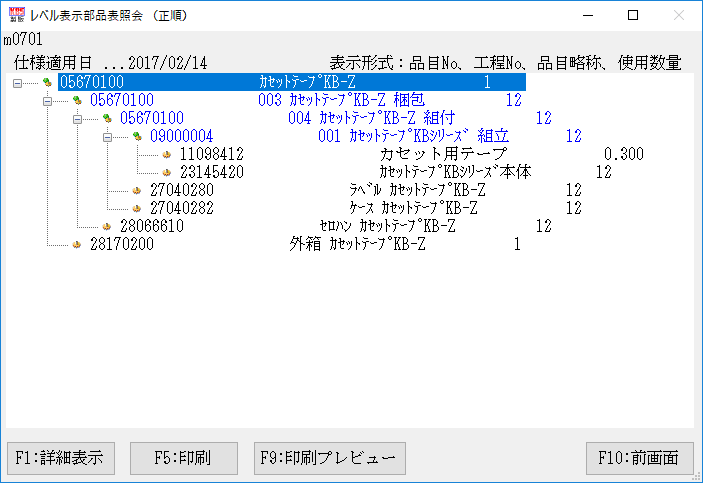Collapse the 003 梱包 tree node
This screenshot has height=483, width=703.
[x=47, y=101]
